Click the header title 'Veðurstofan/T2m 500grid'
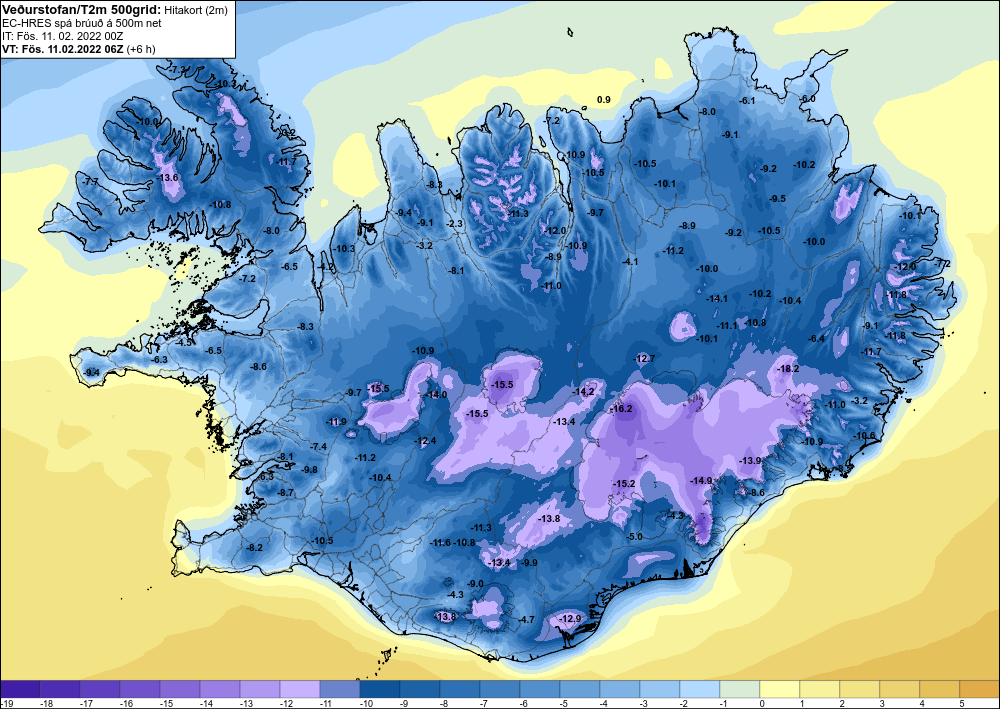 [81, 10]
